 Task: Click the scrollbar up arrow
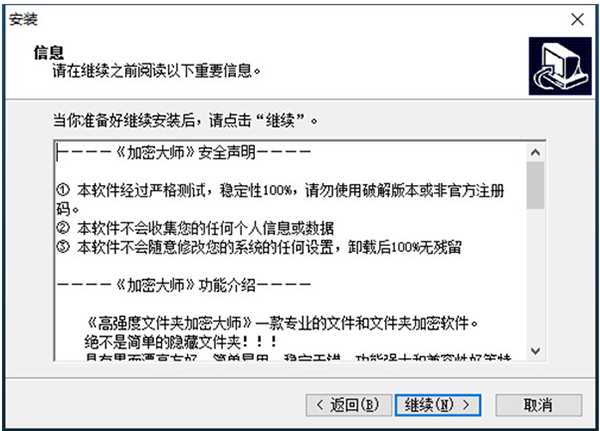point(535,153)
